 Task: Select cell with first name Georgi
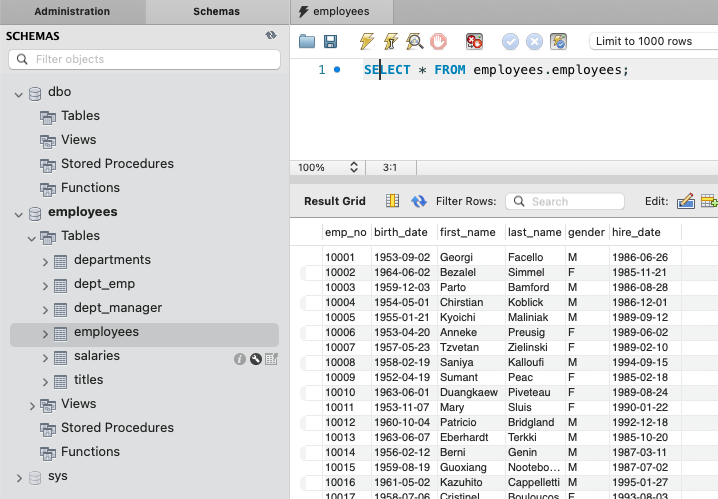pos(471,257)
